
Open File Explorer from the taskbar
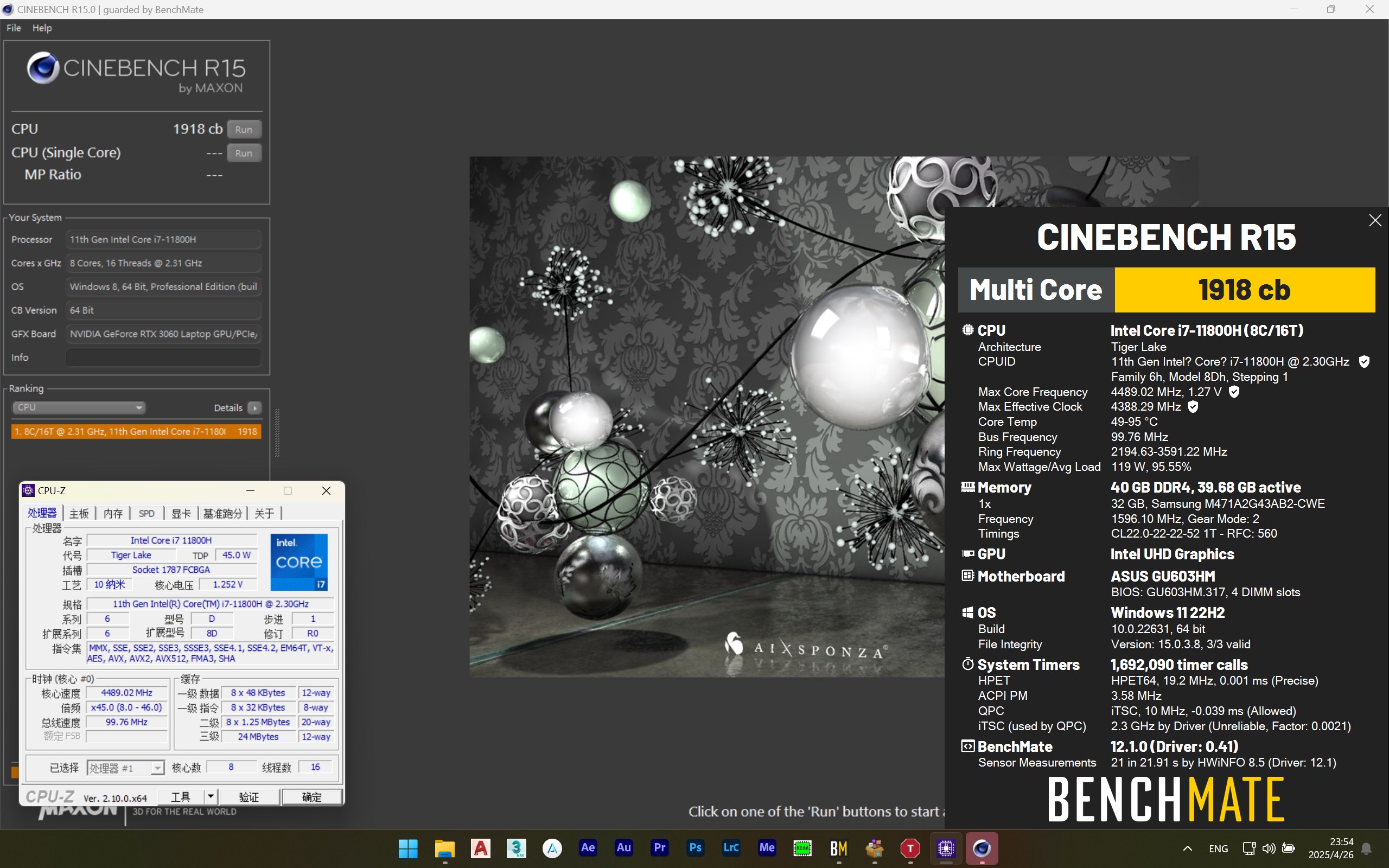point(444,848)
